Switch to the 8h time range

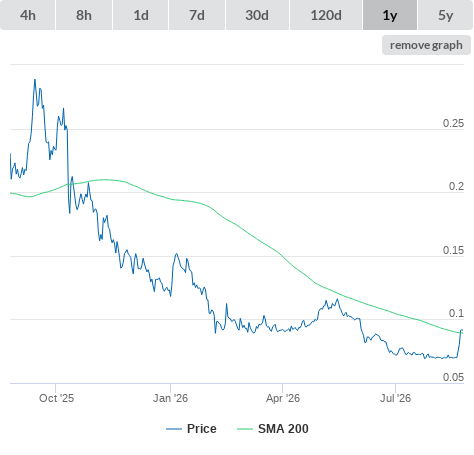84,15
